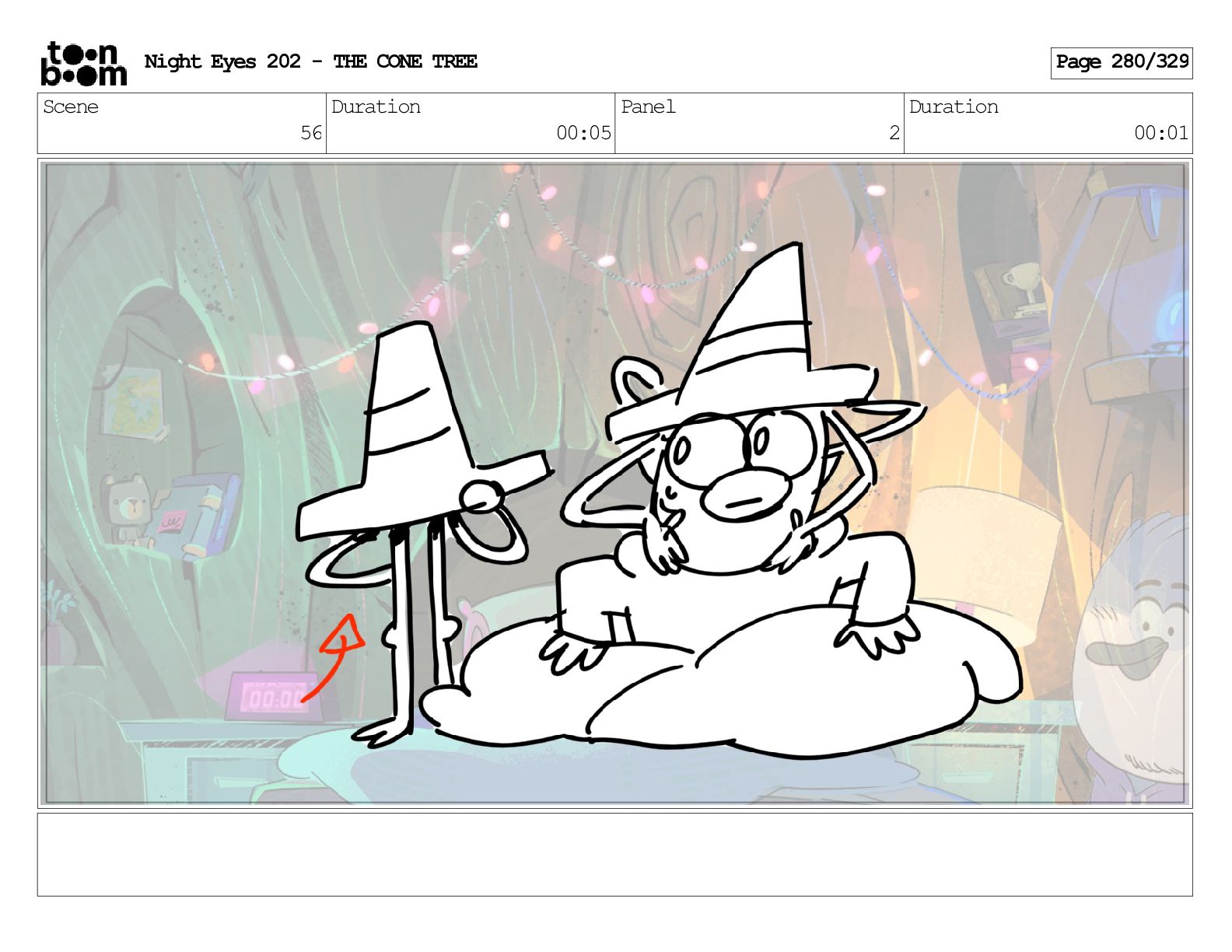
Task: Select the panel duration value '00:01'
Action: point(1161,133)
